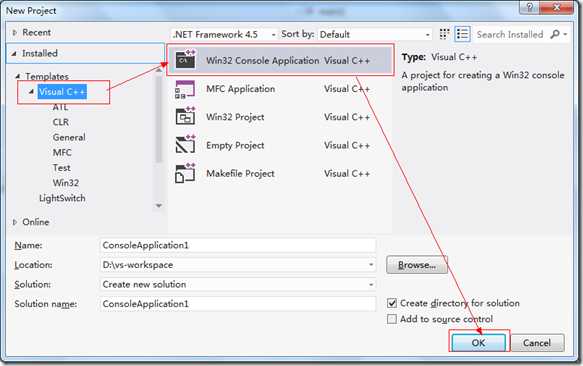The image size is (583, 366).
Task: Click OK to create the project
Action: coord(479,343)
